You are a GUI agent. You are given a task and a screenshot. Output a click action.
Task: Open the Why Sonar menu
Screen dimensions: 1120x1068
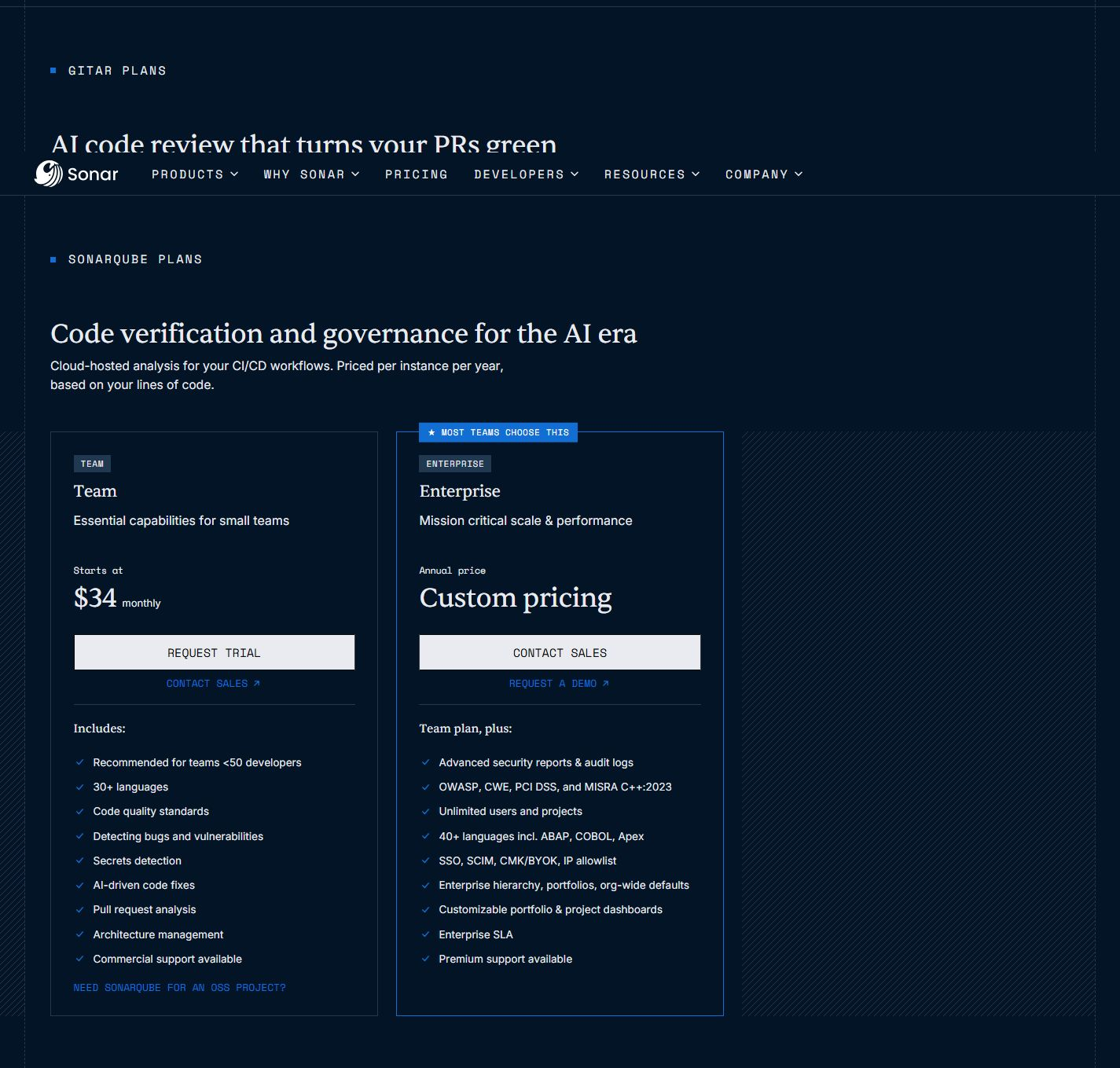point(311,174)
